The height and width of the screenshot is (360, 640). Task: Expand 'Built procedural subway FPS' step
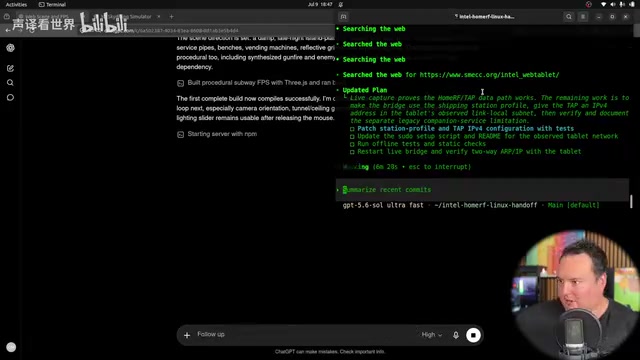[x=257, y=83]
